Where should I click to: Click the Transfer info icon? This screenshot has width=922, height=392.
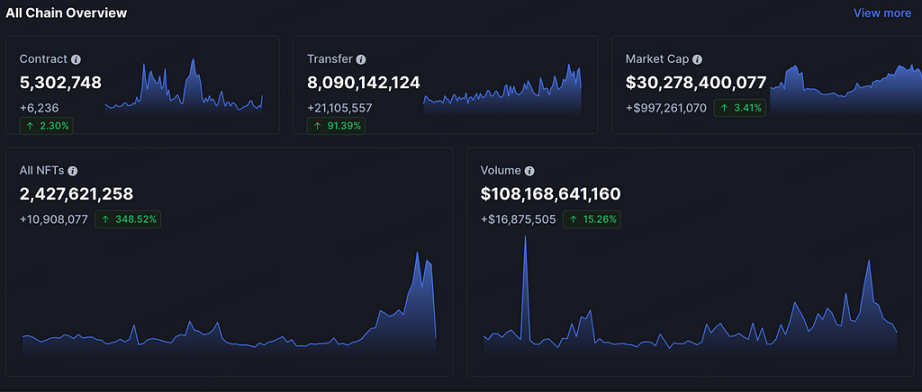tap(361, 59)
